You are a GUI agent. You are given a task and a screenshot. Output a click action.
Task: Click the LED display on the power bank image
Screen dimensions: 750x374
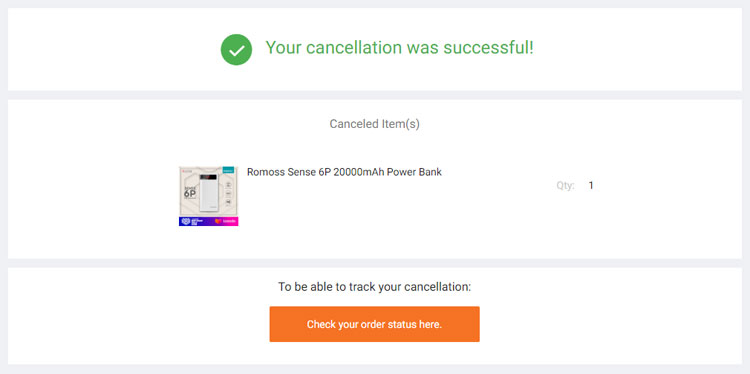(208, 177)
